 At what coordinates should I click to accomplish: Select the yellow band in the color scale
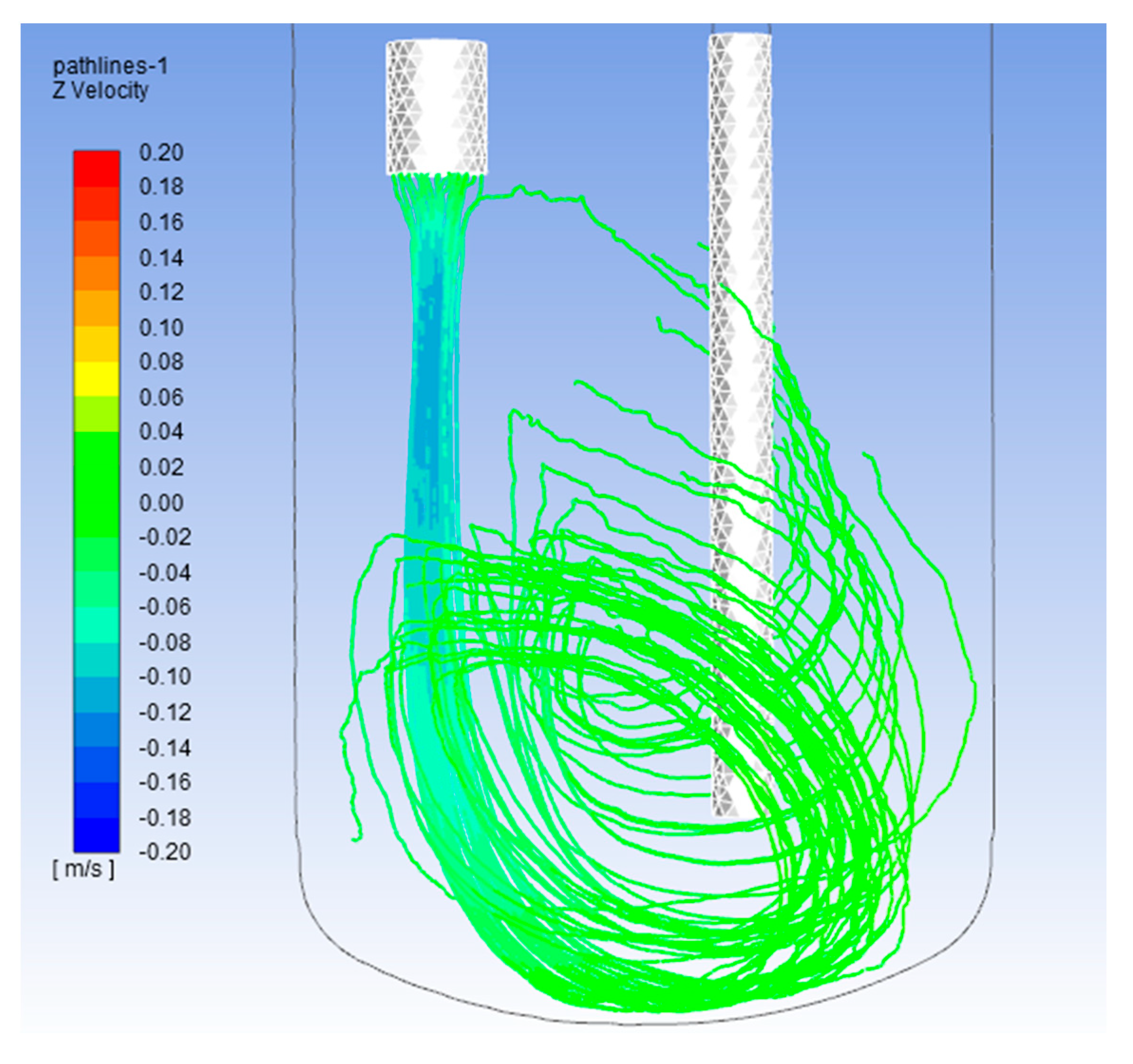(x=96, y=379)
